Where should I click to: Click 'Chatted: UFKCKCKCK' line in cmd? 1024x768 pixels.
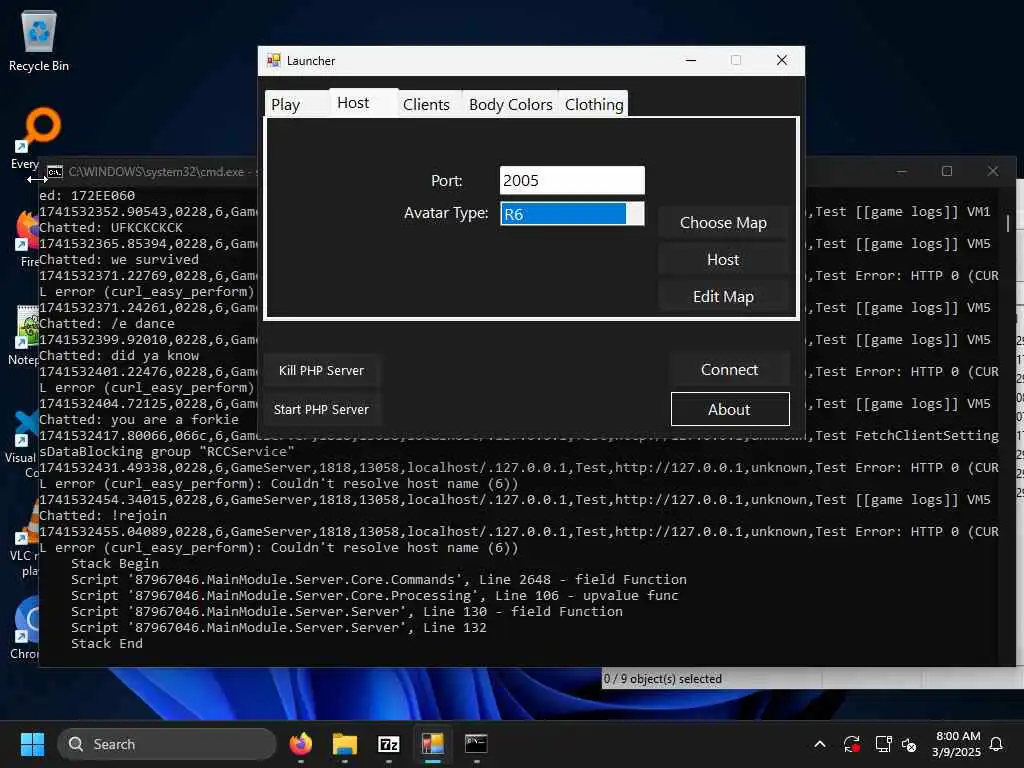(x=111, y=228)
